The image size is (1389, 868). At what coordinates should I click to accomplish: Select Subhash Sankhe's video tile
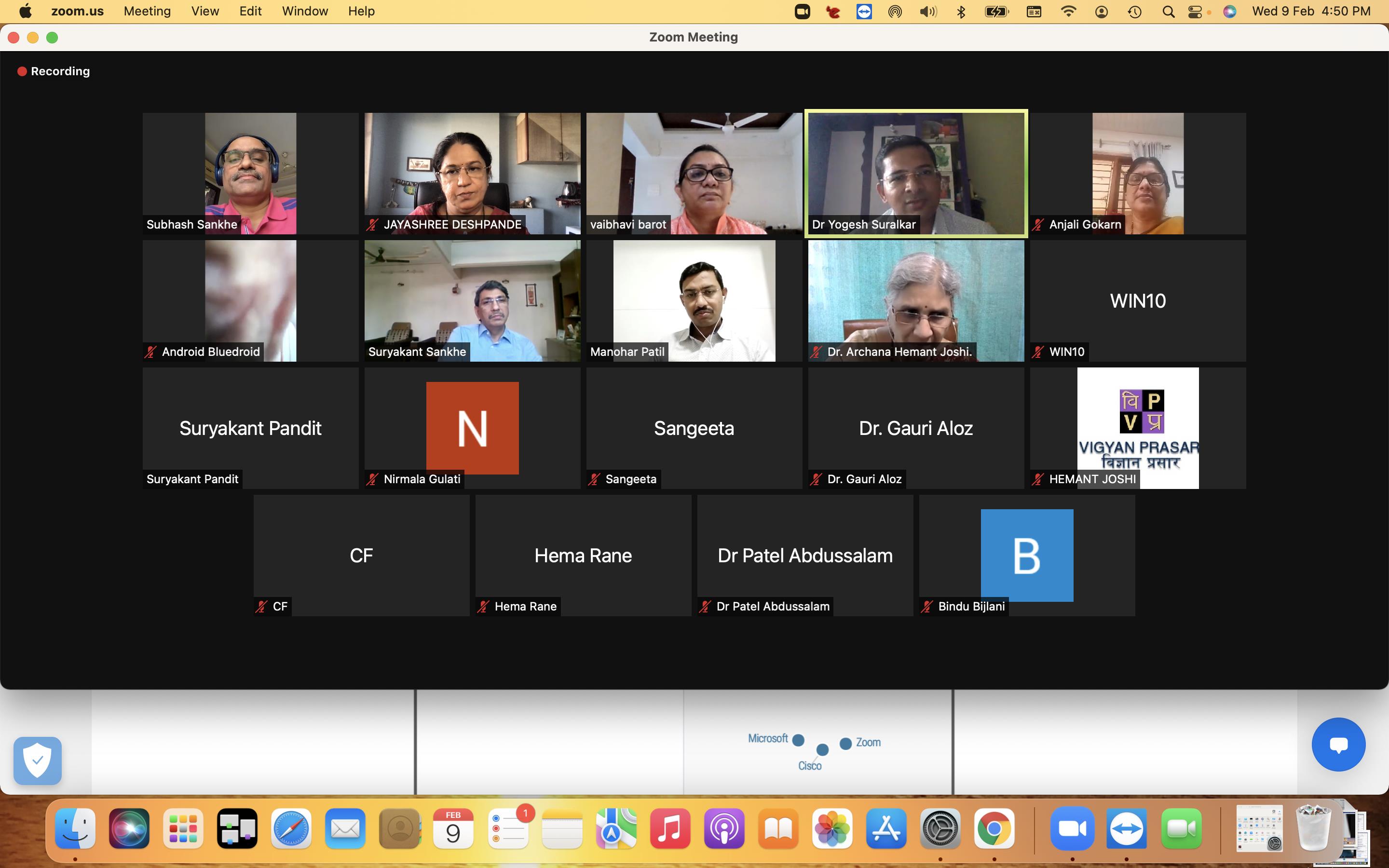tap(251, 174)
